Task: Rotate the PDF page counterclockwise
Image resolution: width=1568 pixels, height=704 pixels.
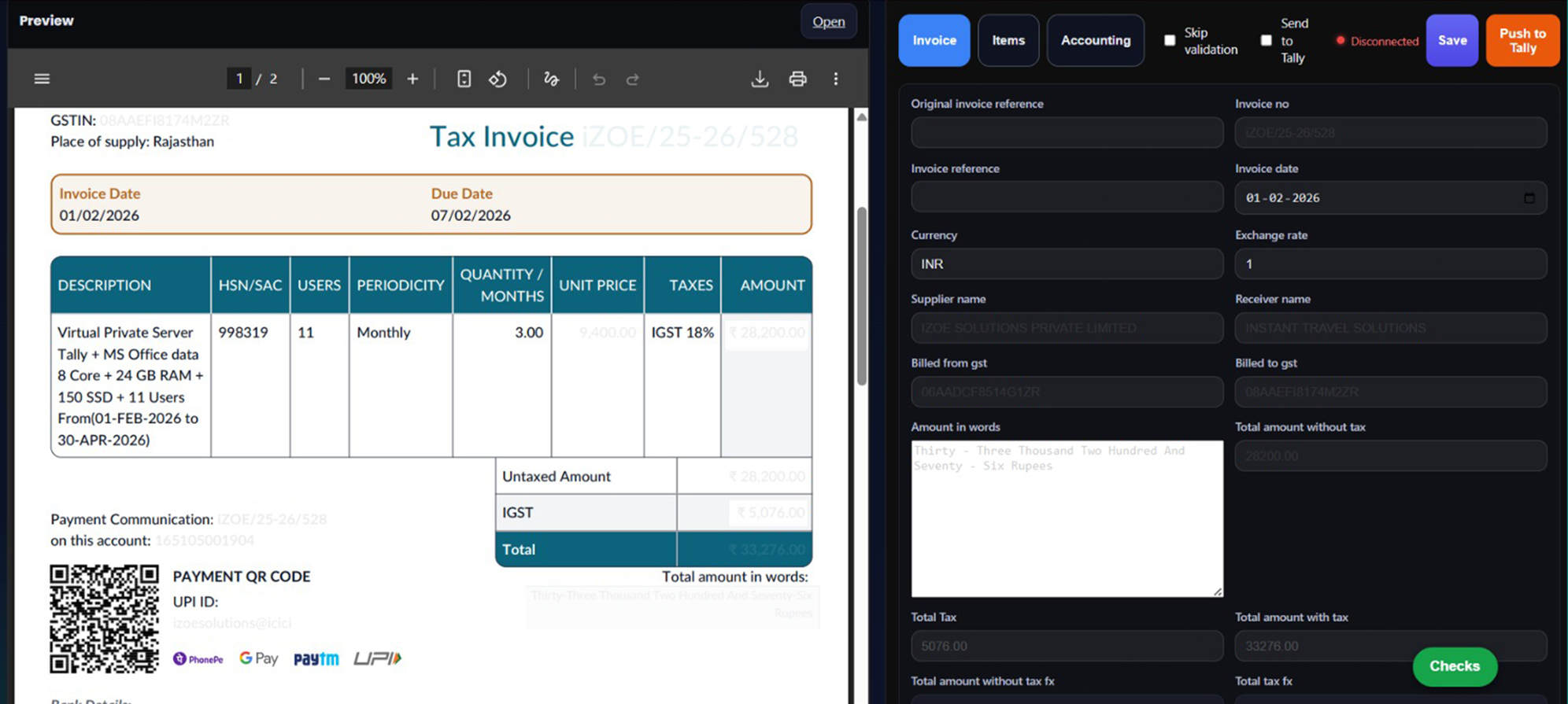Action: point(497,79)
